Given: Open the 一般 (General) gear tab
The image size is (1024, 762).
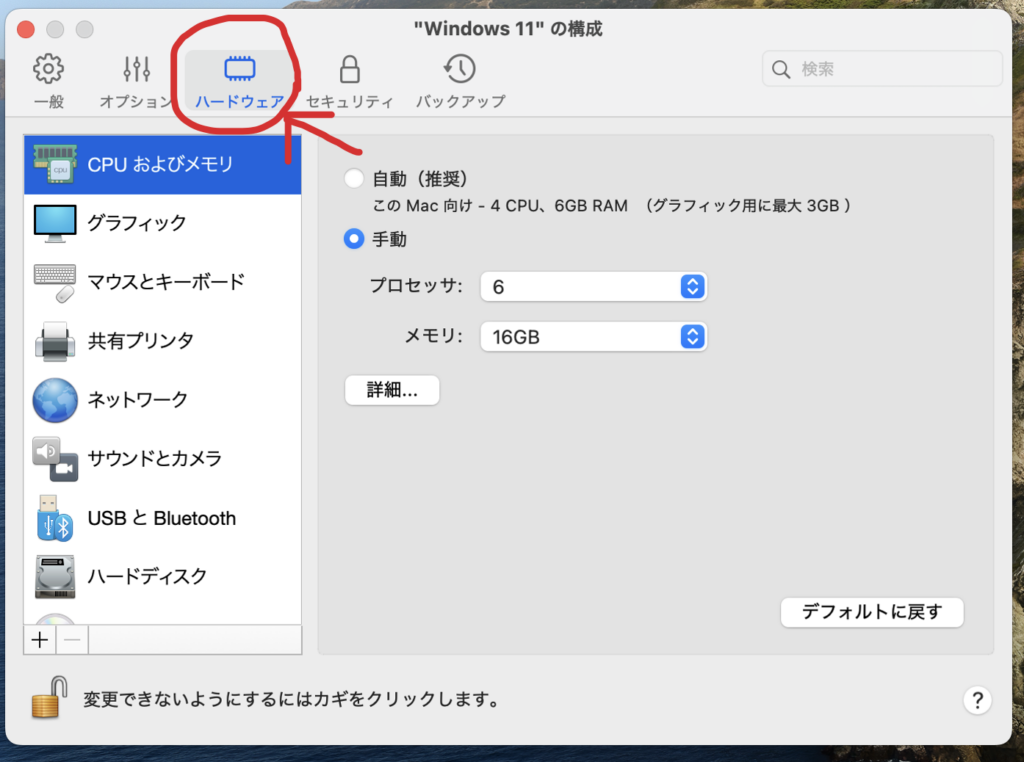Looking at the screenshot, I should (48, 81).
